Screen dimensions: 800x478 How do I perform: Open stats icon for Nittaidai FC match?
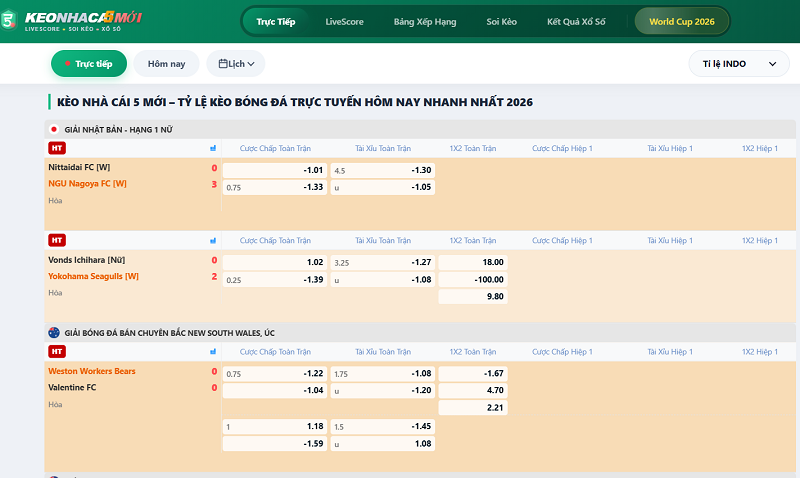(x=213, y=148)
